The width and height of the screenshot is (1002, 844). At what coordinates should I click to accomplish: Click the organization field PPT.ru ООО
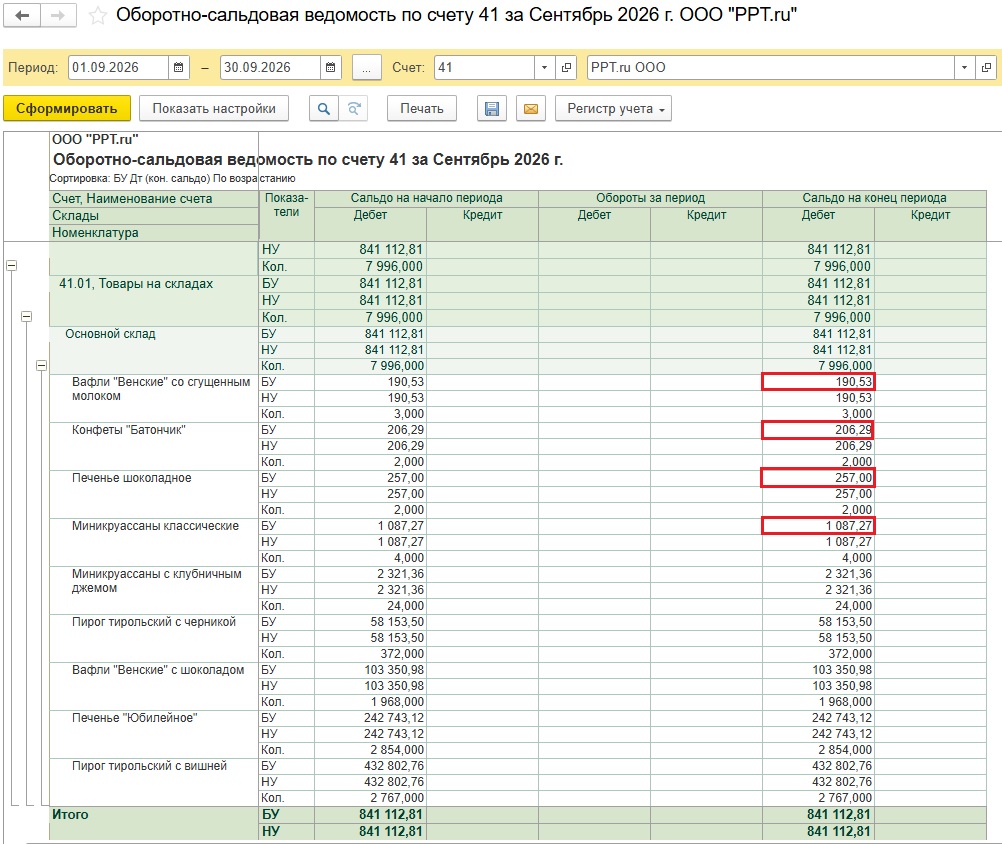771,67
